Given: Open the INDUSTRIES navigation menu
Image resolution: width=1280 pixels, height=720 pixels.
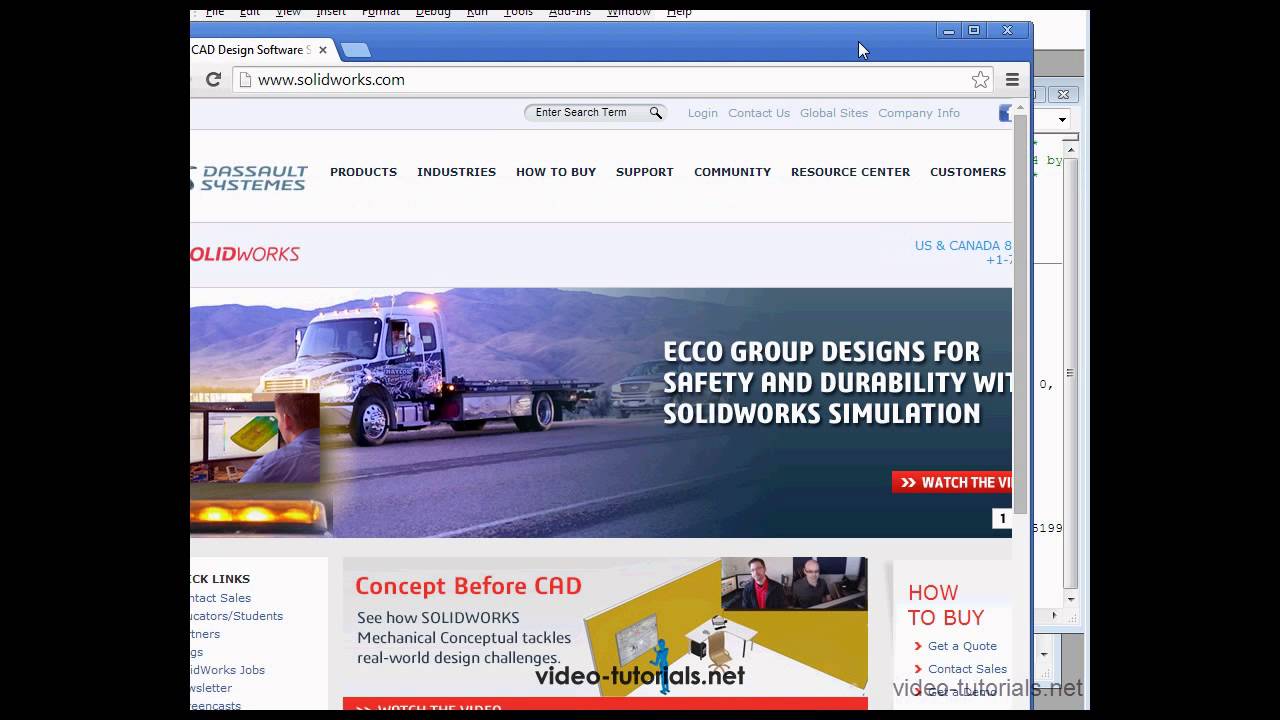Looking at the screenshot, I should pyautogui.click(x=456, y=172).
